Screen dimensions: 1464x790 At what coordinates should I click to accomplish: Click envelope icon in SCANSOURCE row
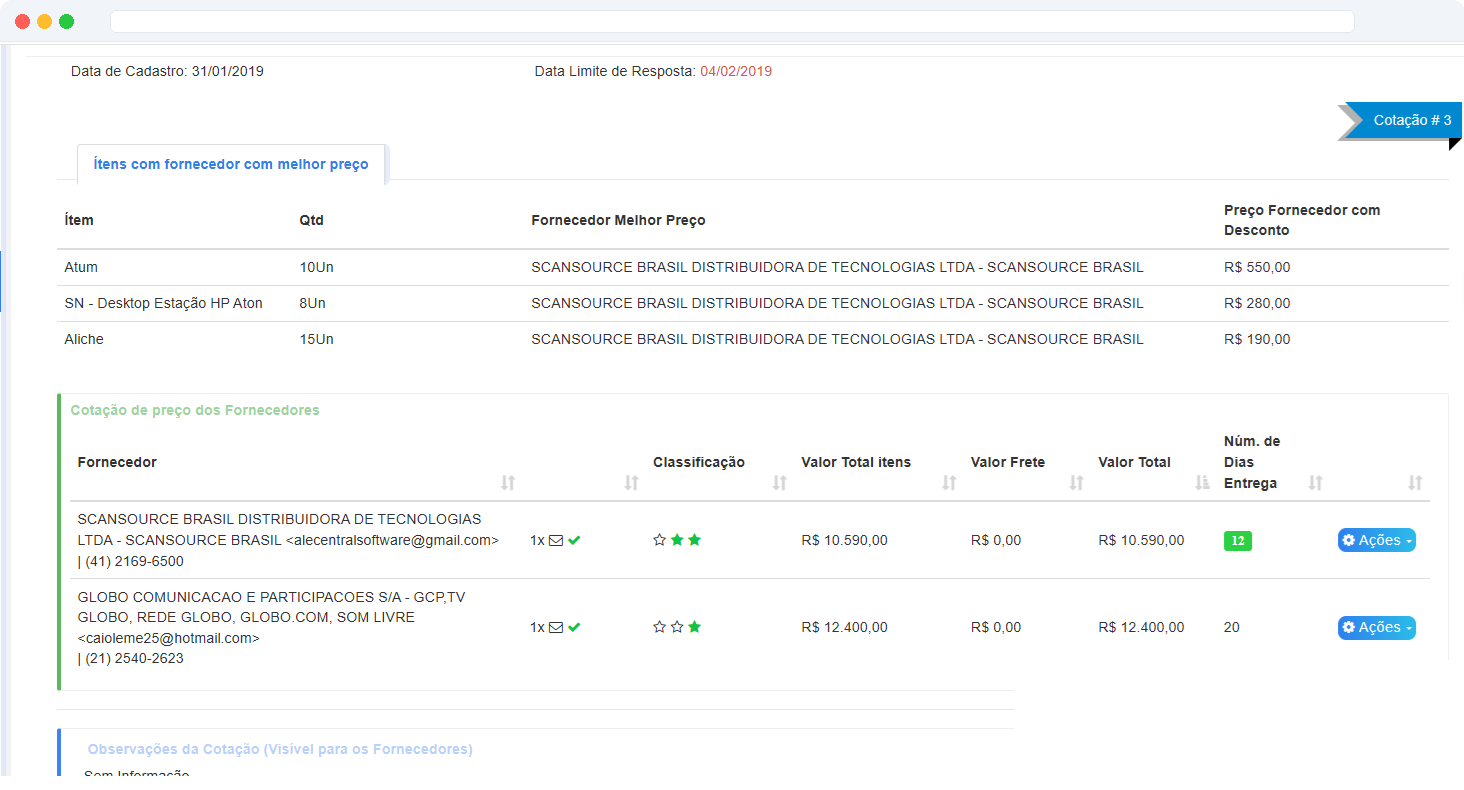556,540
